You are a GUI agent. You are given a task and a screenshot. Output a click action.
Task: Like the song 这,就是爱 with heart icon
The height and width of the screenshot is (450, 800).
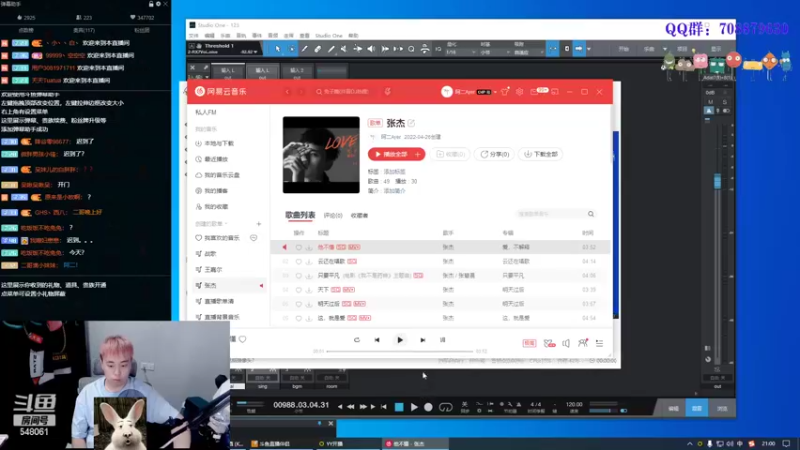[298, 318]
